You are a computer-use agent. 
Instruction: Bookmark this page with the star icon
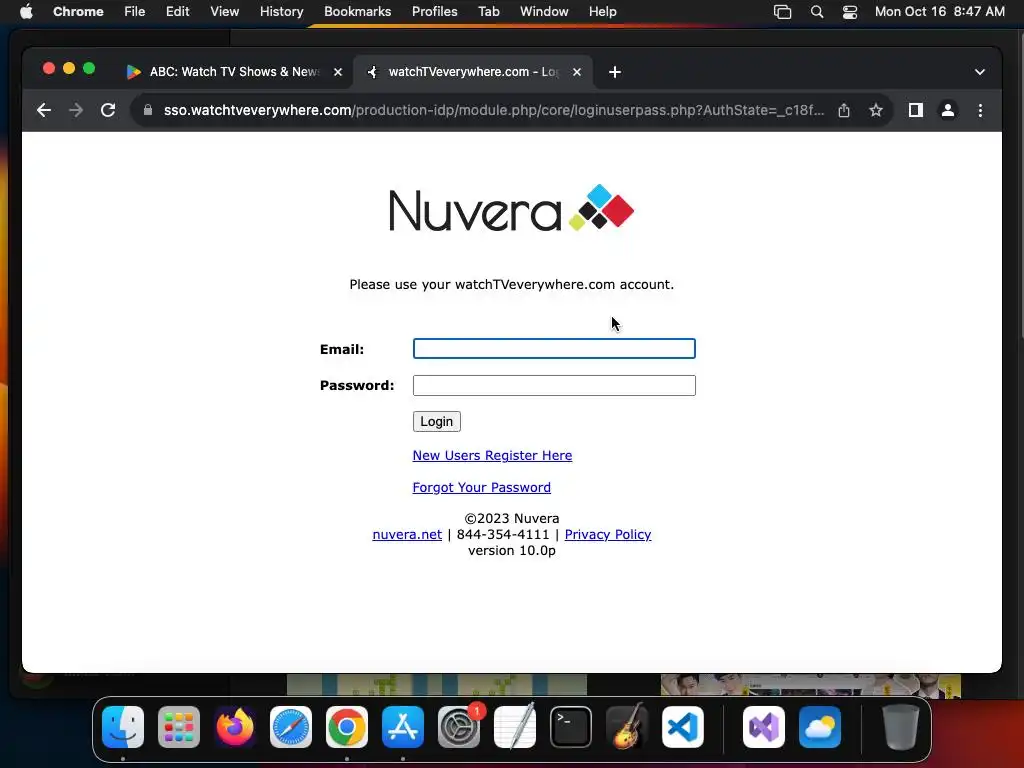[x=876, y=110]
